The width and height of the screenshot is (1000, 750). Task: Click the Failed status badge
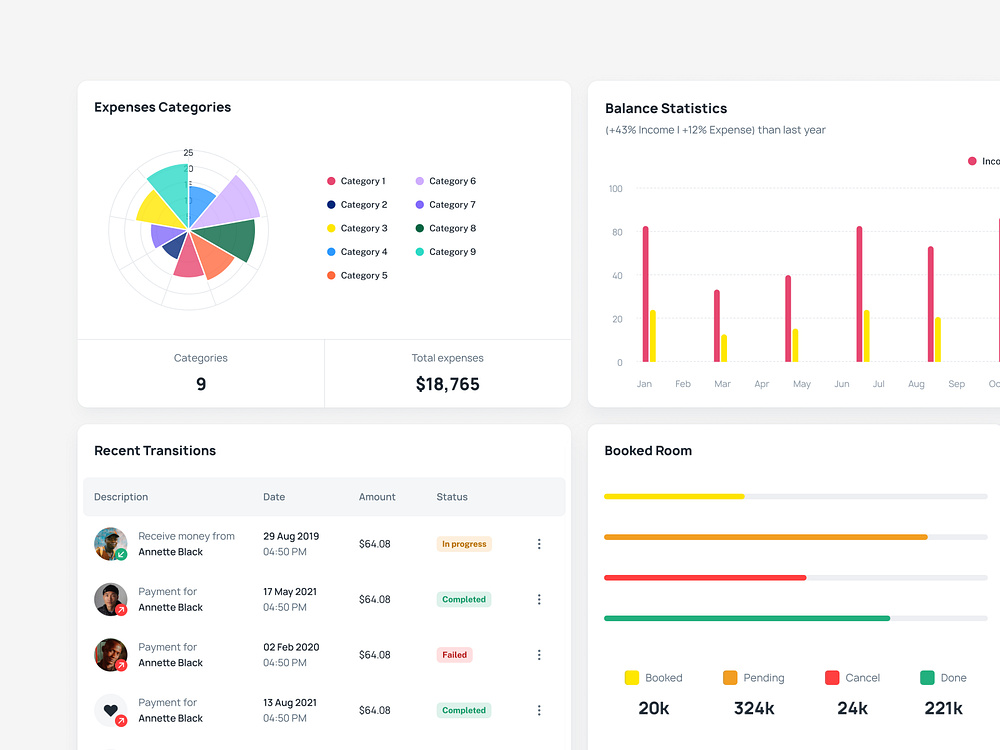pyautogui.click(x=454, y=655)
